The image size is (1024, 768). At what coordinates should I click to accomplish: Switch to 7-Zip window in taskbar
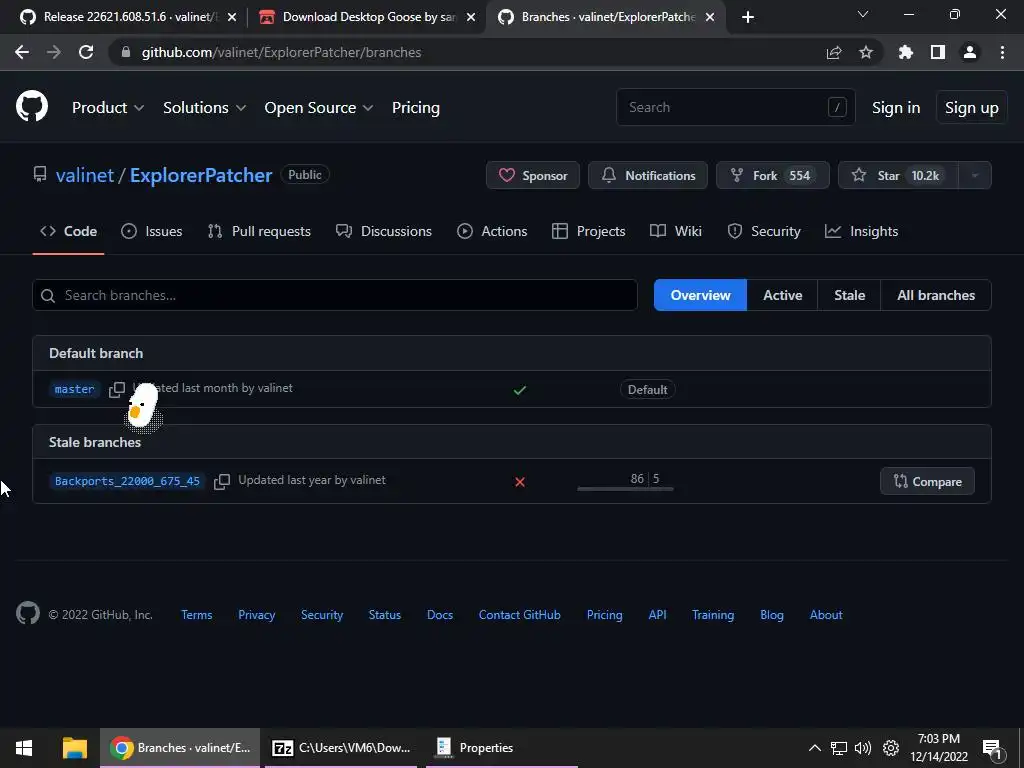pos(341,748)
